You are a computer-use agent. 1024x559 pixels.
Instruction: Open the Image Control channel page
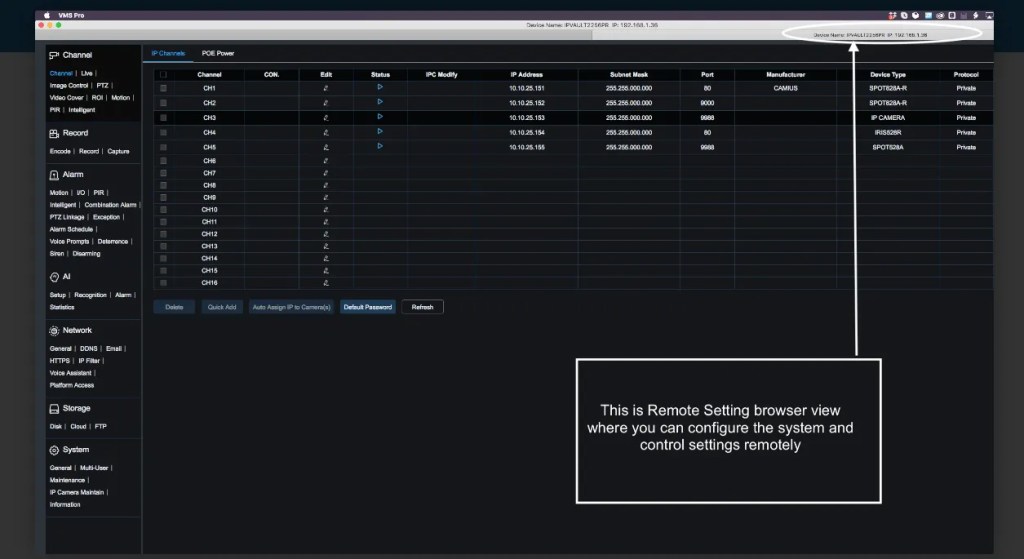(68, 85)
